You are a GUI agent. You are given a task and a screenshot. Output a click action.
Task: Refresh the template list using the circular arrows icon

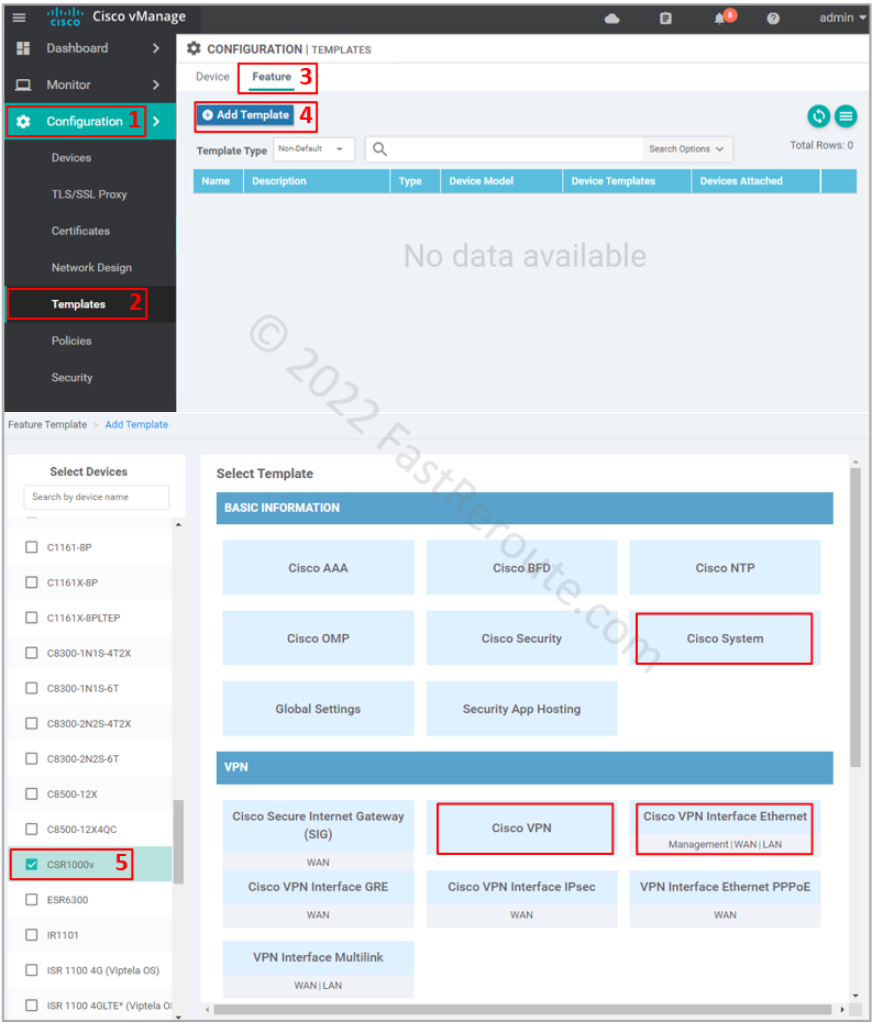click(x=818, y=116)
